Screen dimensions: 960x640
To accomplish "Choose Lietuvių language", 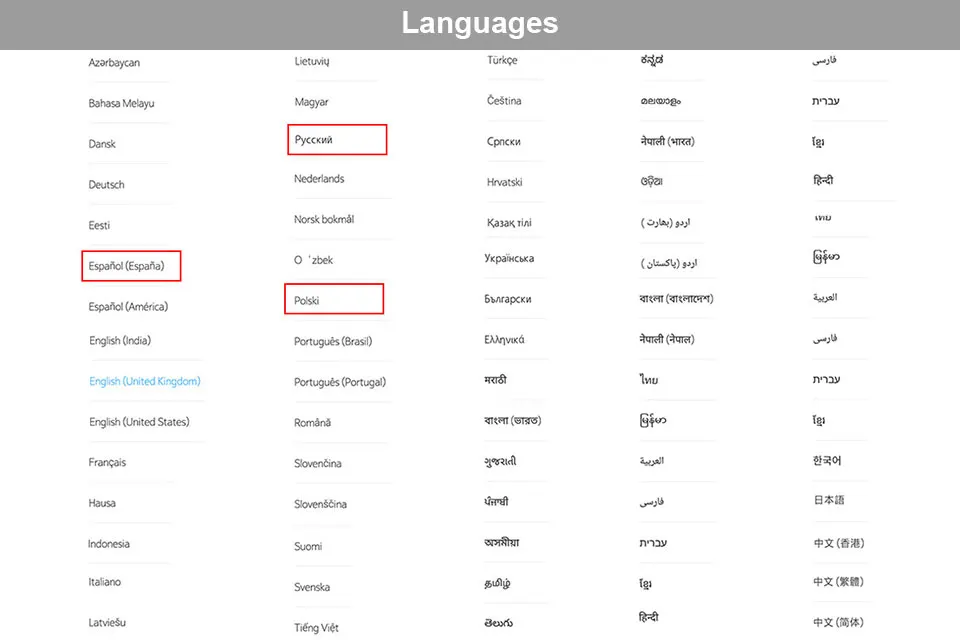I will click(x=312, y=61).
